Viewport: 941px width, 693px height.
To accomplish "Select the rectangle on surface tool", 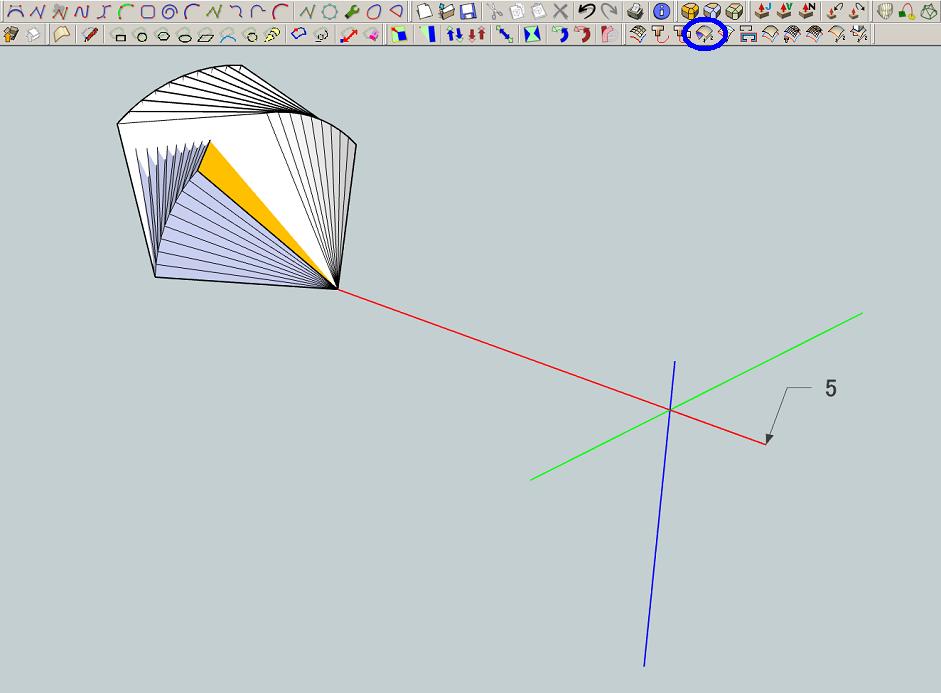I will [x=120, y=35].
